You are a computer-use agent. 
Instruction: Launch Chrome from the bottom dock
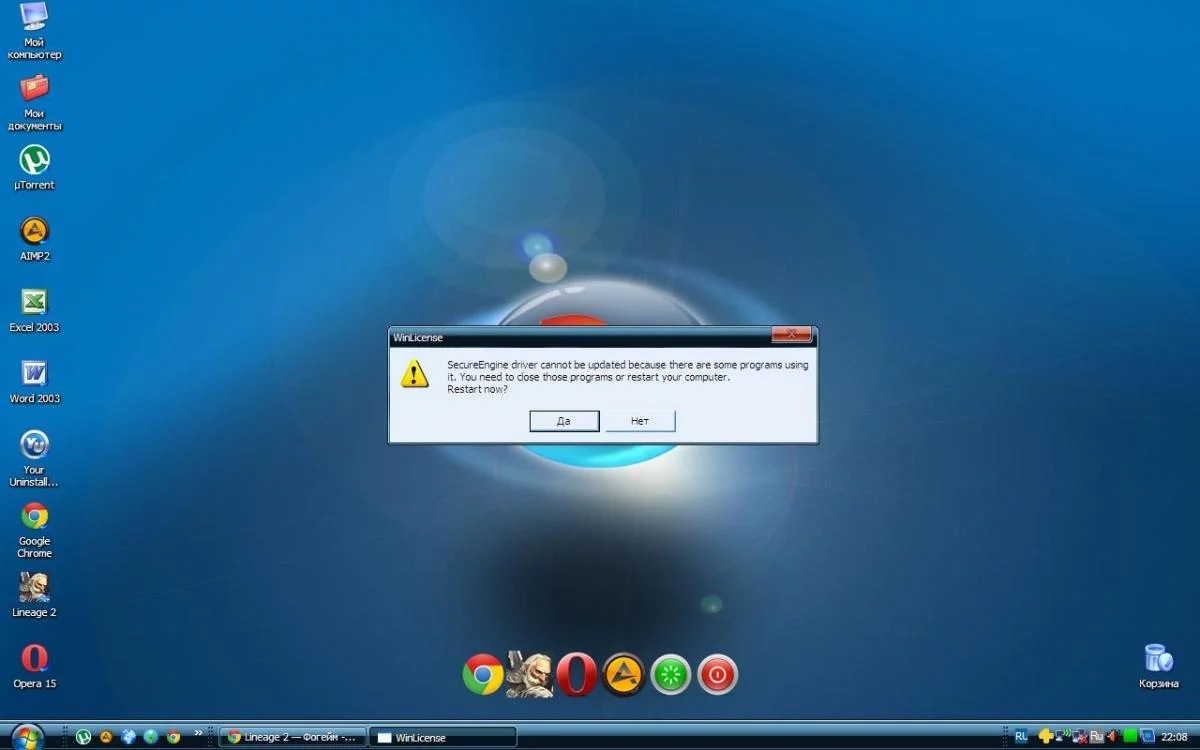pos(483,675)
